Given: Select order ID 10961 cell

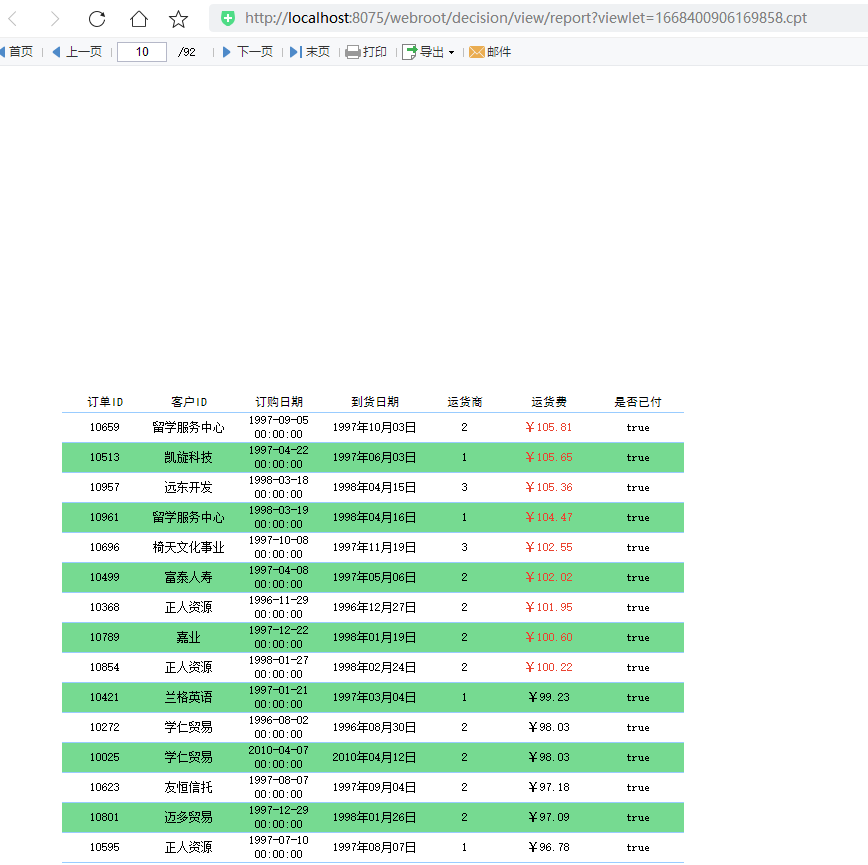Looking at the screenshot, I should [105, 517].
